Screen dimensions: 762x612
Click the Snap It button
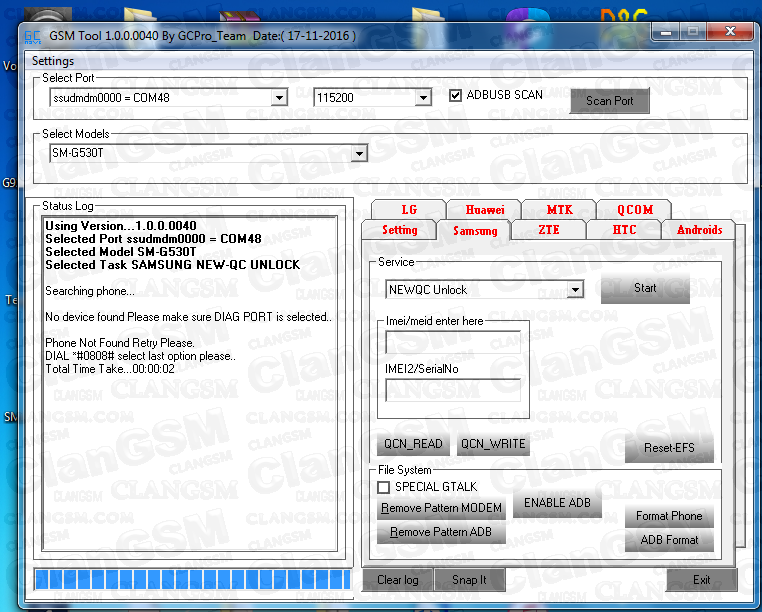tap(469, 580)
